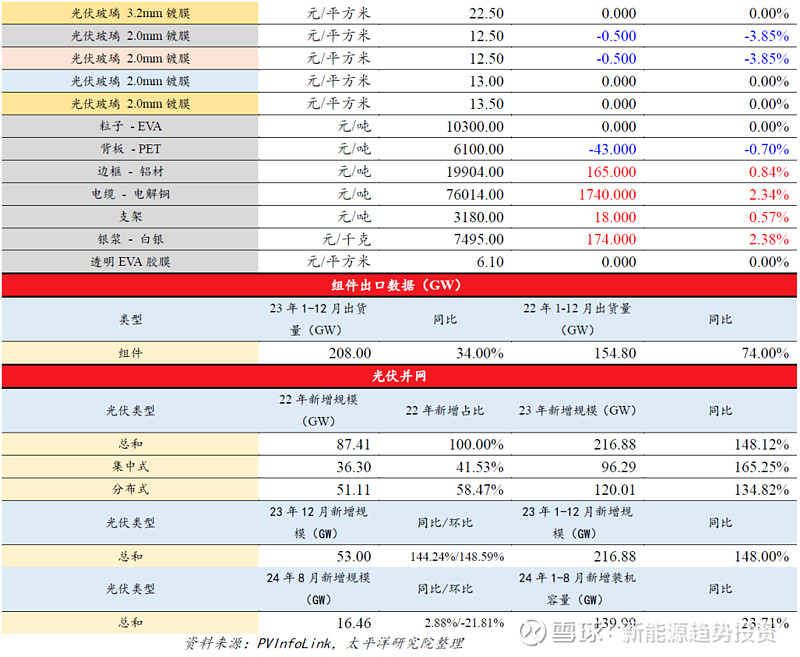Click the red 18.000 change value
The image size is (800, 657).
click(x=615, y=217)
